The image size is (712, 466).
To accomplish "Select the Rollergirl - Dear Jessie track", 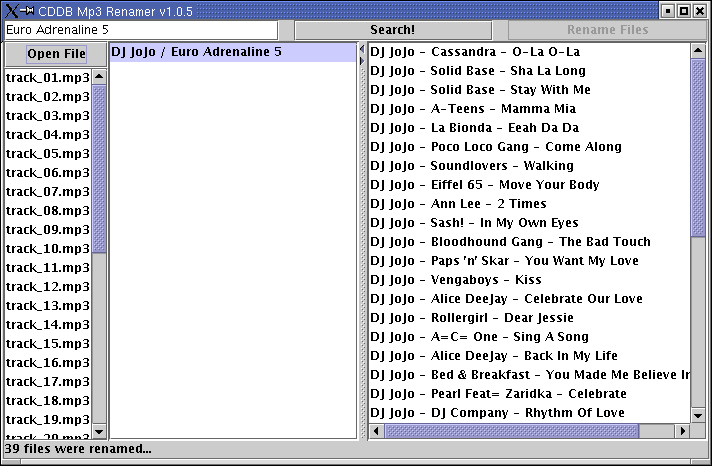I will click(x=529, y=318).
